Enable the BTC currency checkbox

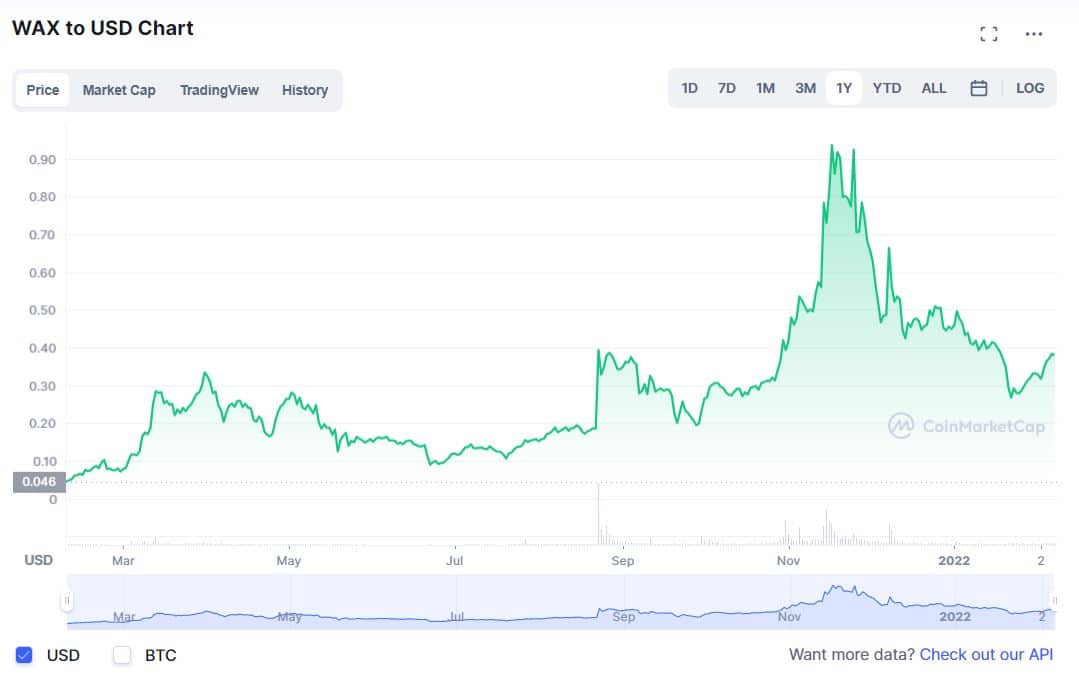(122, 655)
